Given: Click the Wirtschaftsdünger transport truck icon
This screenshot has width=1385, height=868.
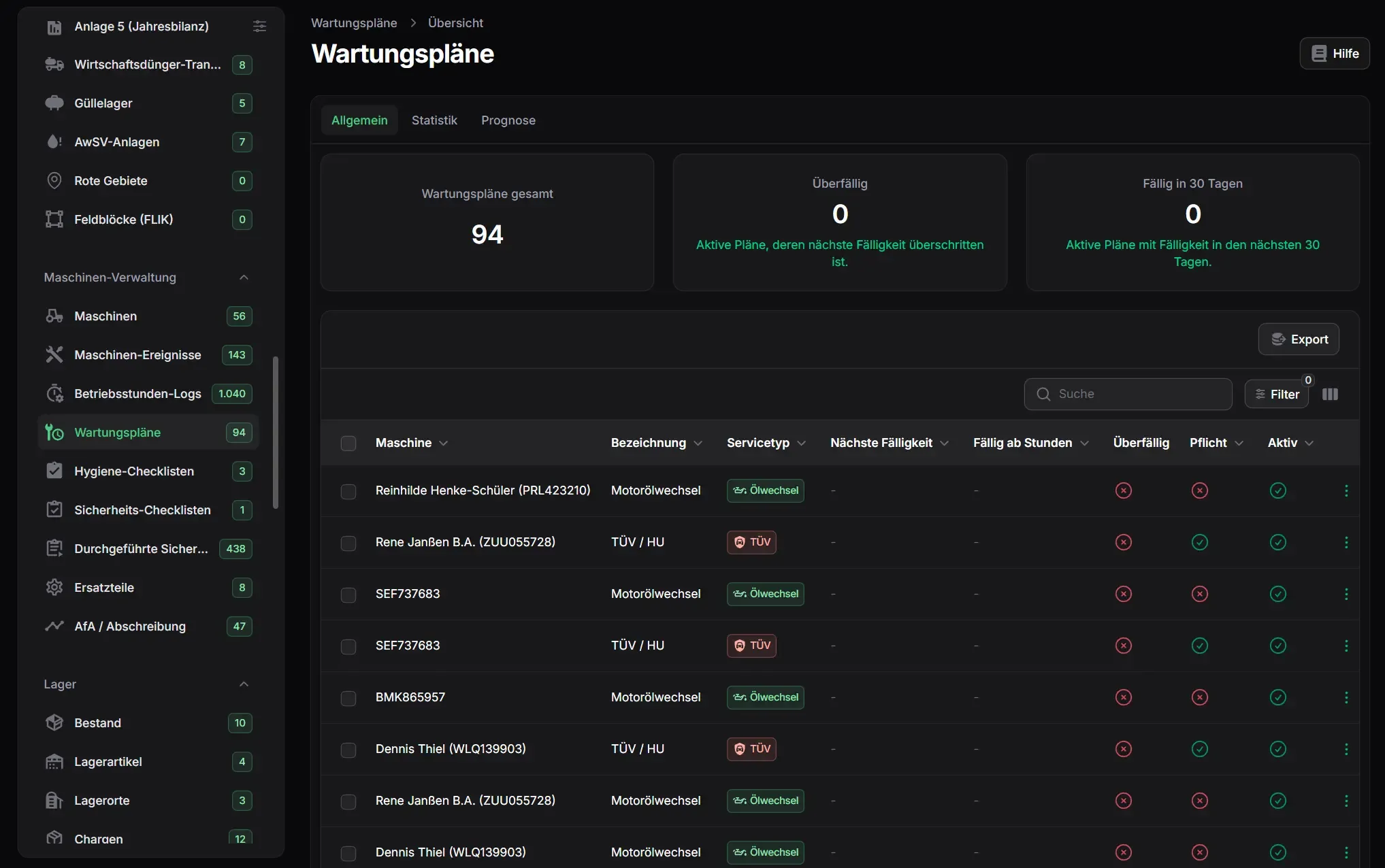Looking at the screenshot, I should 54,65.
